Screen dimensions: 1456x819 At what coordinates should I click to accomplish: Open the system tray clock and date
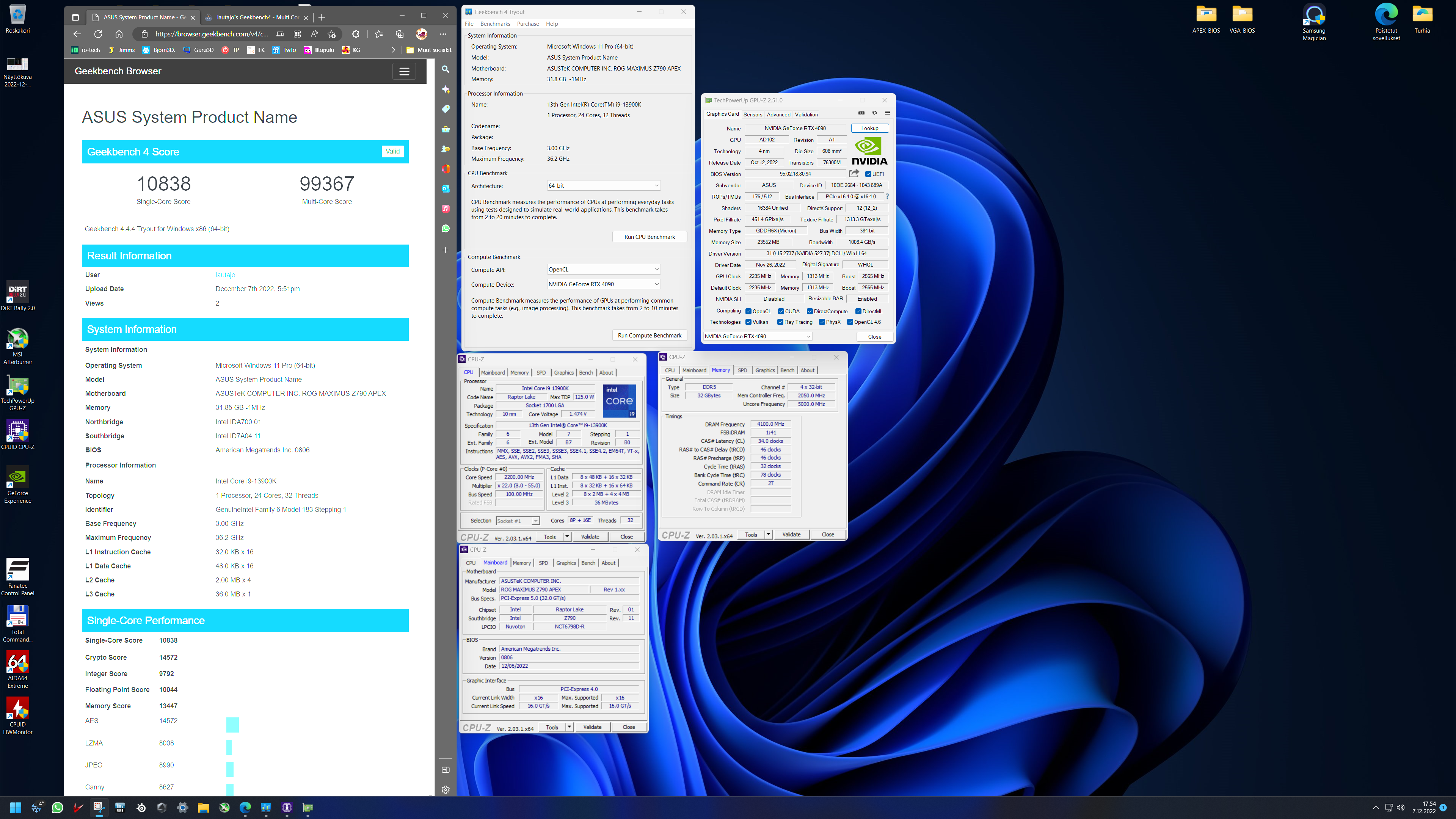pos(1424,807)
